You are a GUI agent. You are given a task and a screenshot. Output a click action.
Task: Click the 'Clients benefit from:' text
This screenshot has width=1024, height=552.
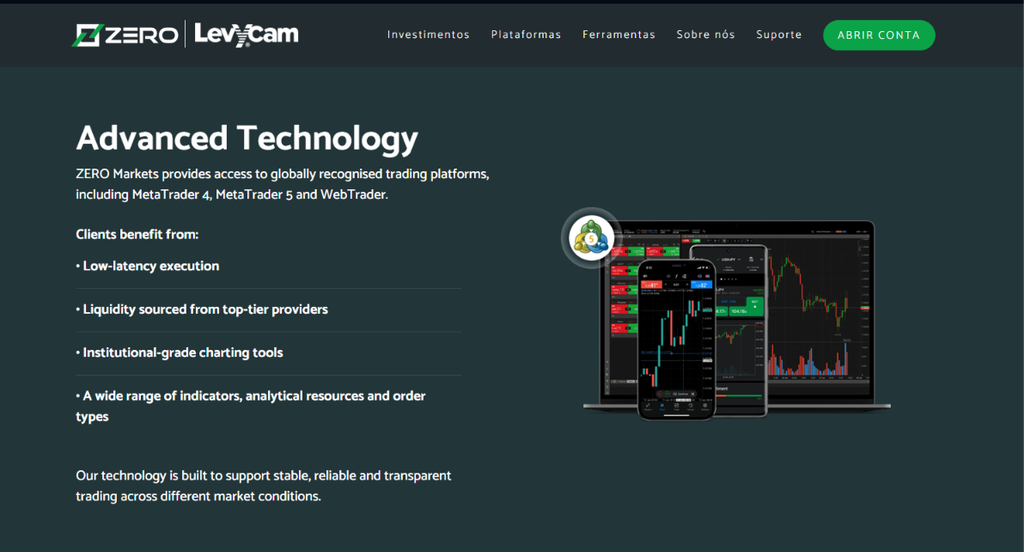click(137, 235)
